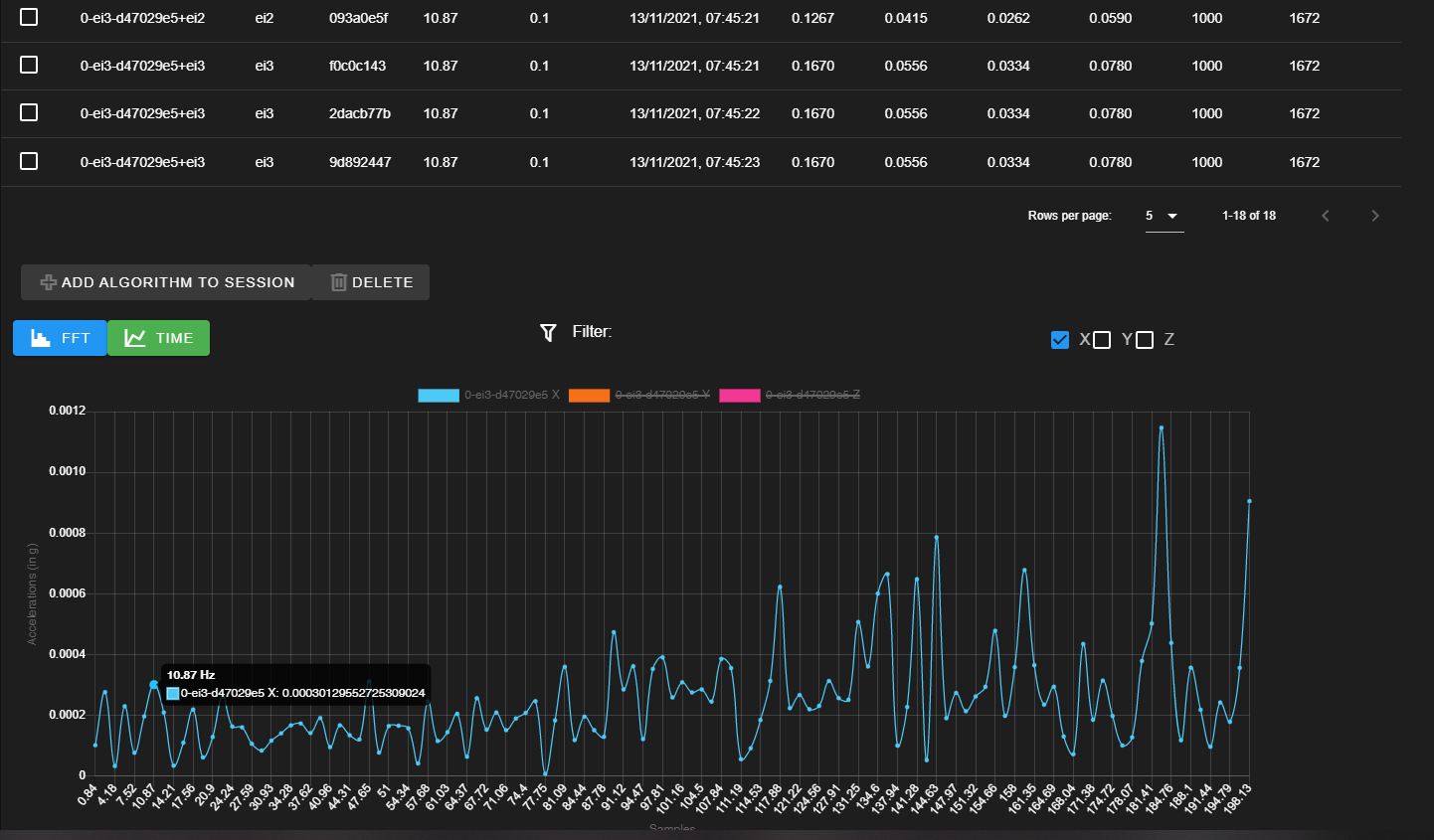This screenshot has width=1434, height=840.
Task: Click the highest chart peak data point
Action: 1162,428
